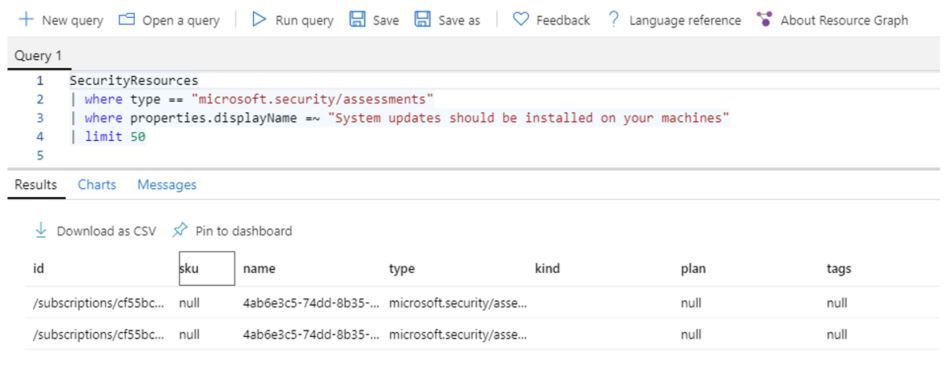Click the second row's name cell
The width and height of the screenshot is (948, 367).
(312, 334)
